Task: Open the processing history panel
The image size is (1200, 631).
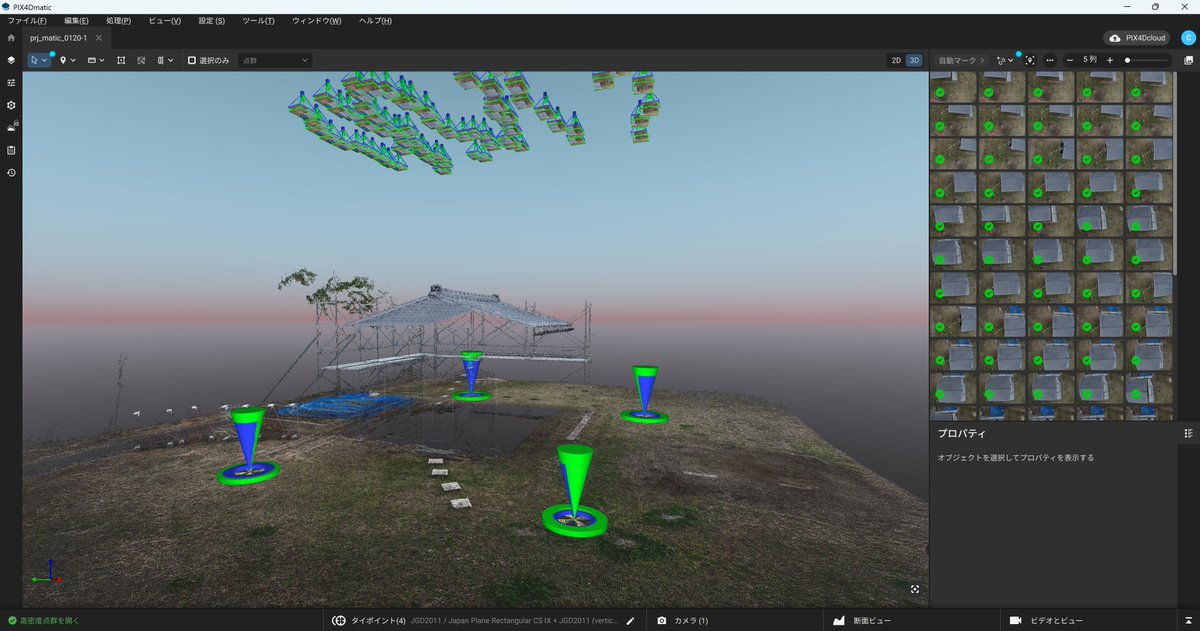Action: [x=10, y=173]
